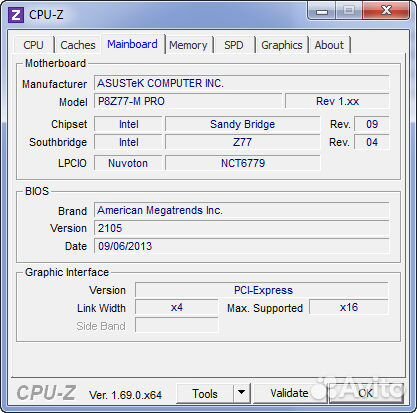Click the Link Width x4 value
The height and width of the screenshot is (413, 417).
click(177, 307)
